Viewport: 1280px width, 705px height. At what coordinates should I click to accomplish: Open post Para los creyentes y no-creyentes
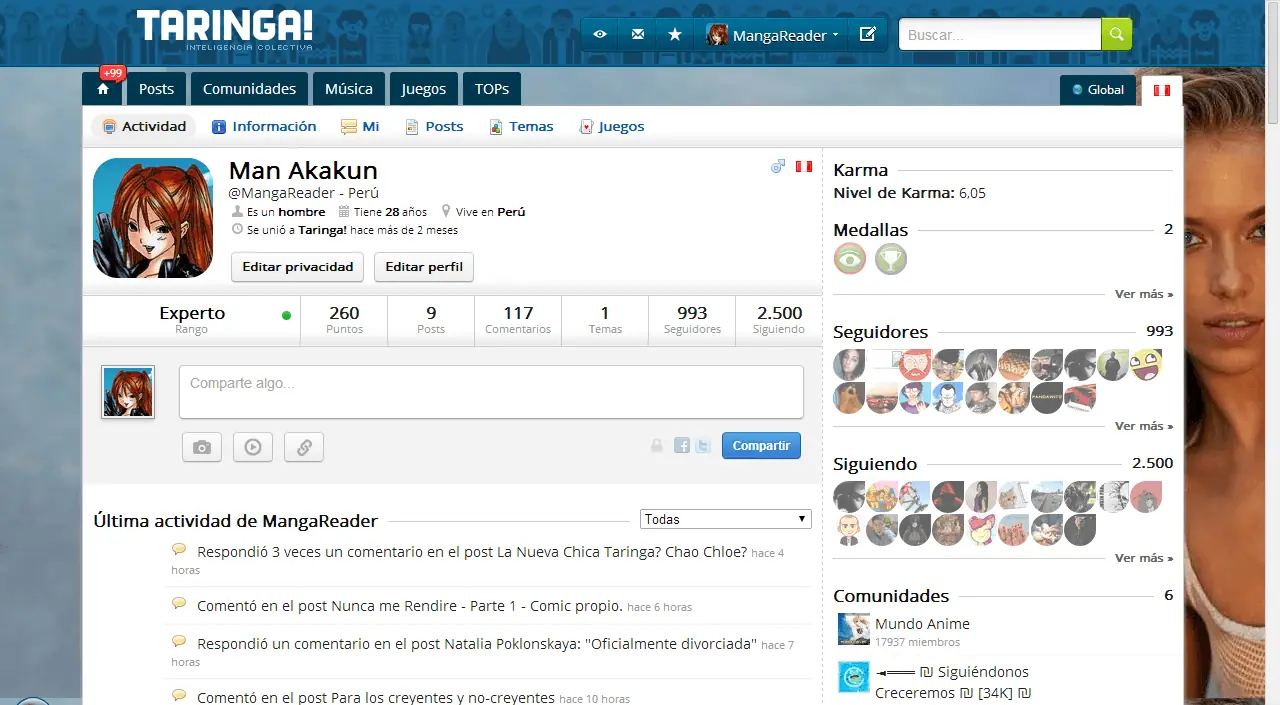pyautogui.click(x=443, y=698)
